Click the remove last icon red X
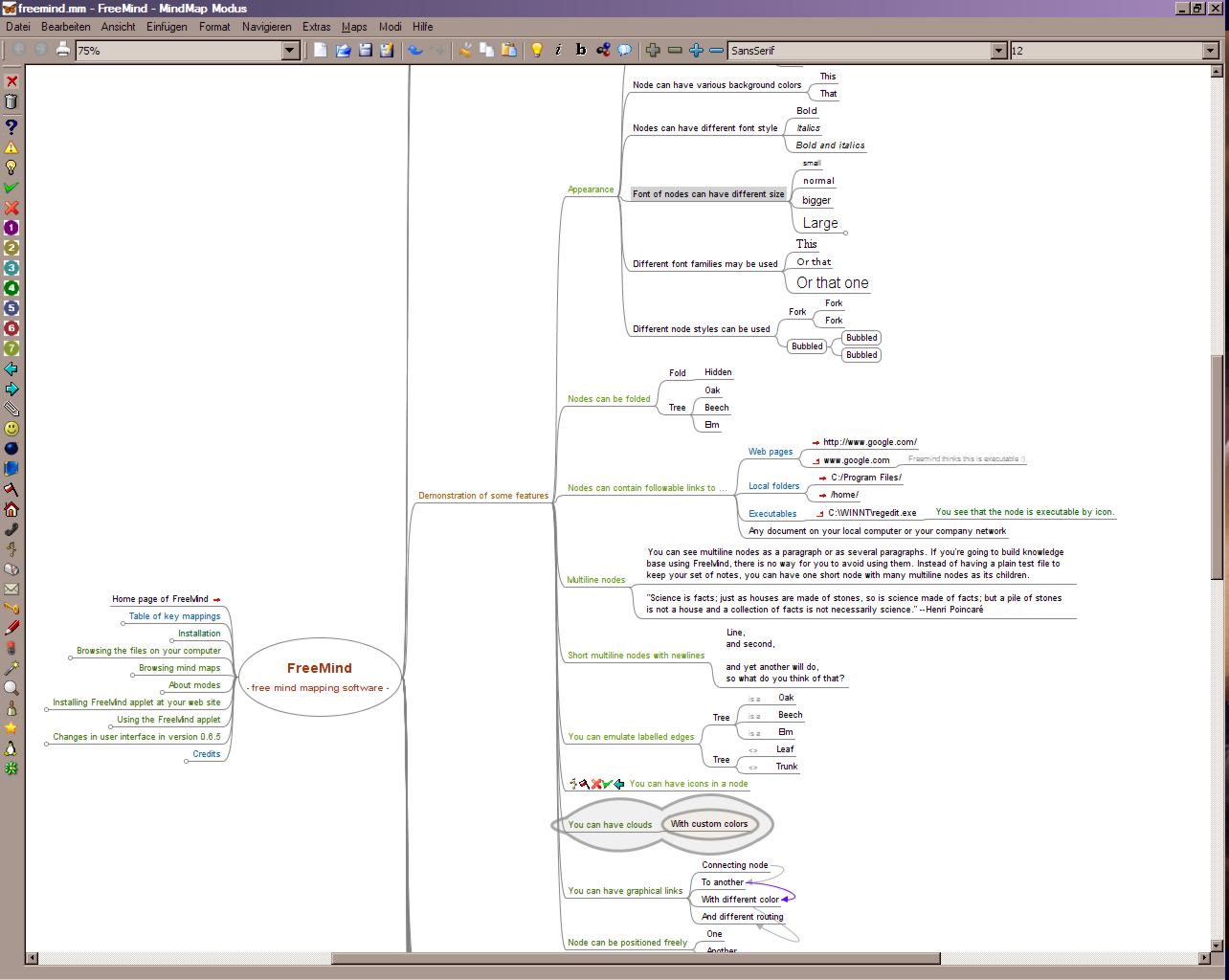The height and width of the screenshot is (980, 1229). [x=11, y=81]
